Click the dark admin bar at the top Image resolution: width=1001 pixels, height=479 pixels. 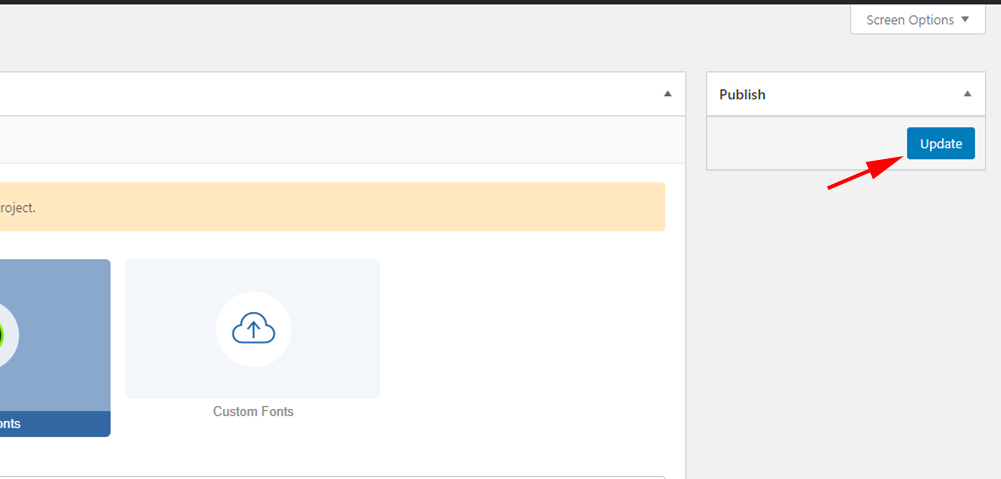(x=500, y=2)
